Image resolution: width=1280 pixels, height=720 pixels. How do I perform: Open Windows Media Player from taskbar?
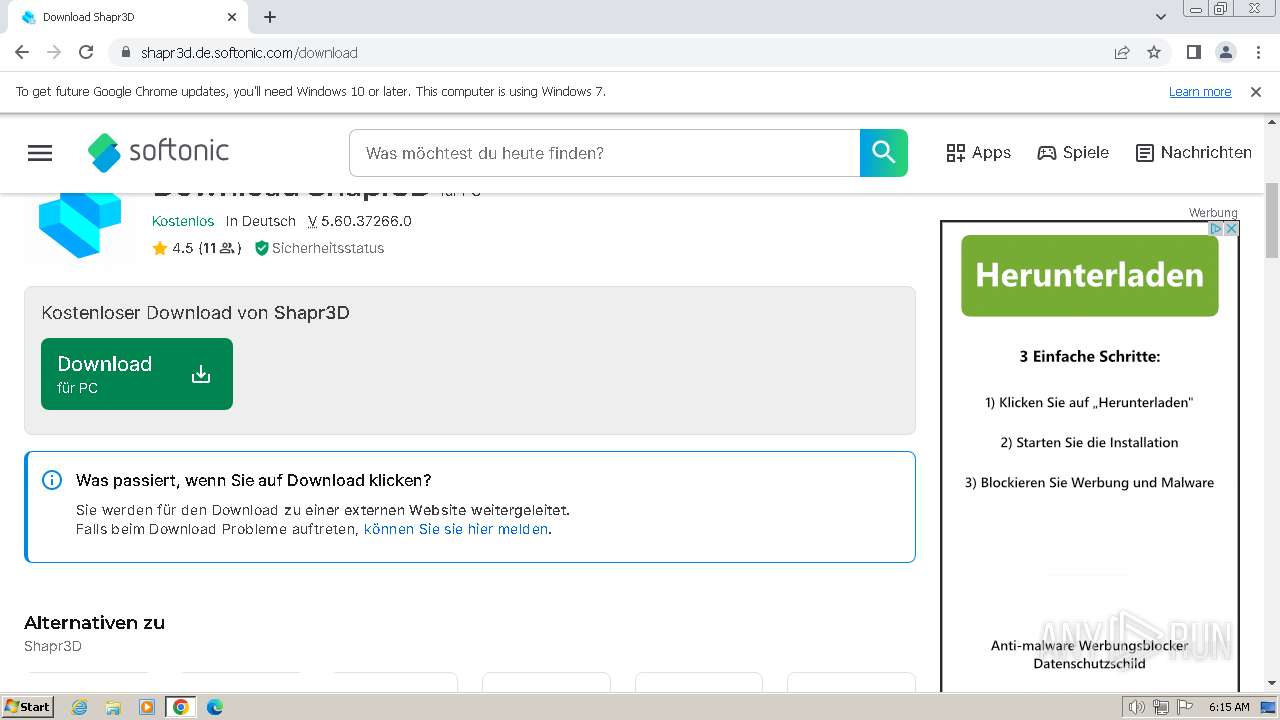[147, 707]
